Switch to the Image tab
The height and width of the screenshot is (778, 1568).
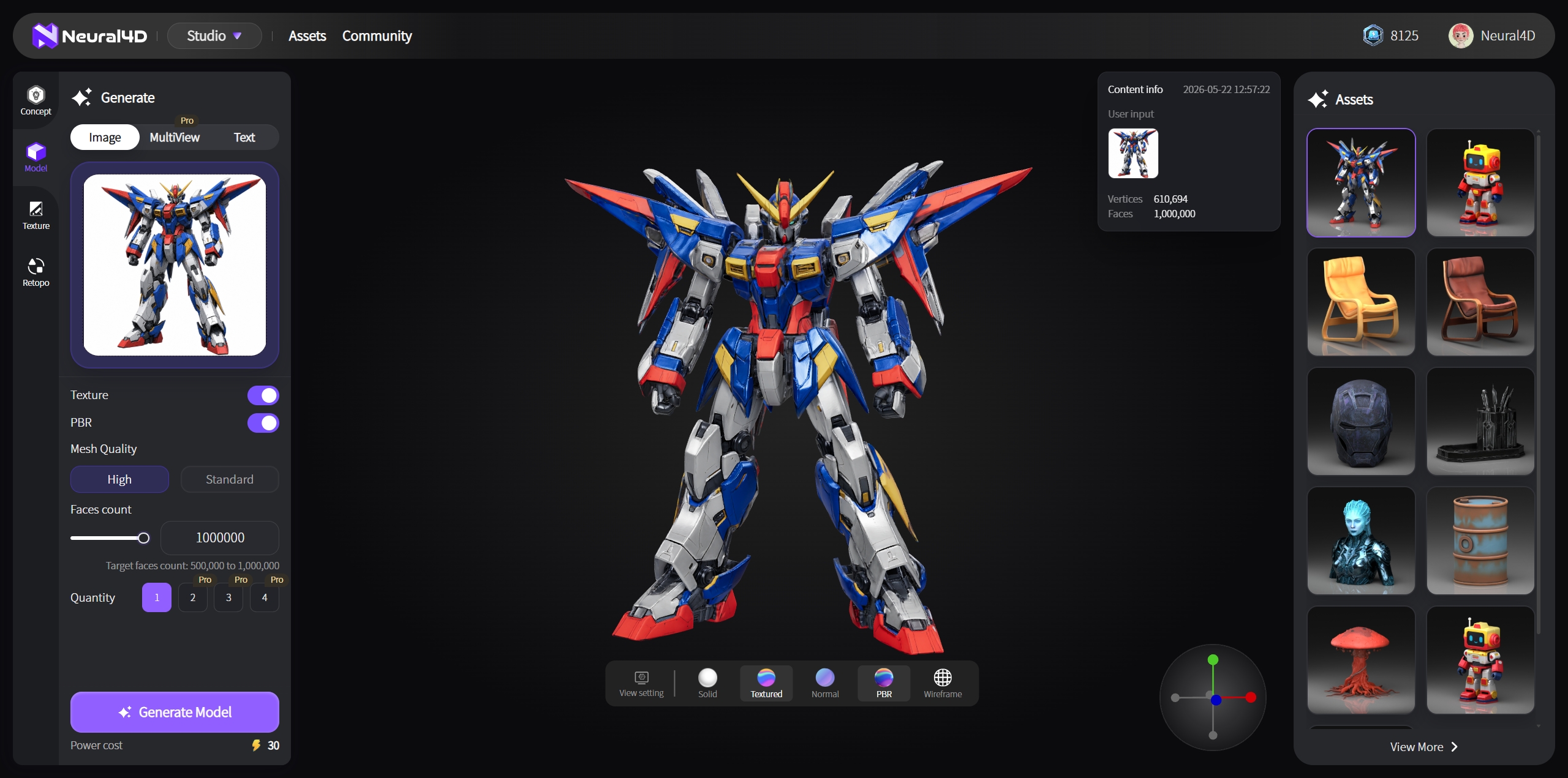105,137
